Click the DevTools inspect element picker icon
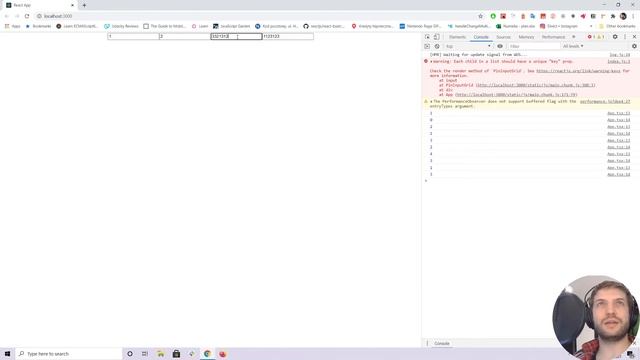640x360 pixels. (427, 37)
